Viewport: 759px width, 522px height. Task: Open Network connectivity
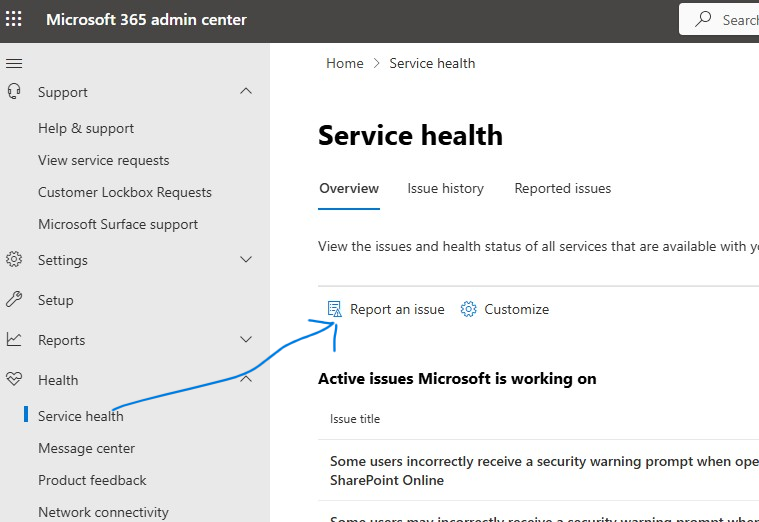(x=103, y=512)
